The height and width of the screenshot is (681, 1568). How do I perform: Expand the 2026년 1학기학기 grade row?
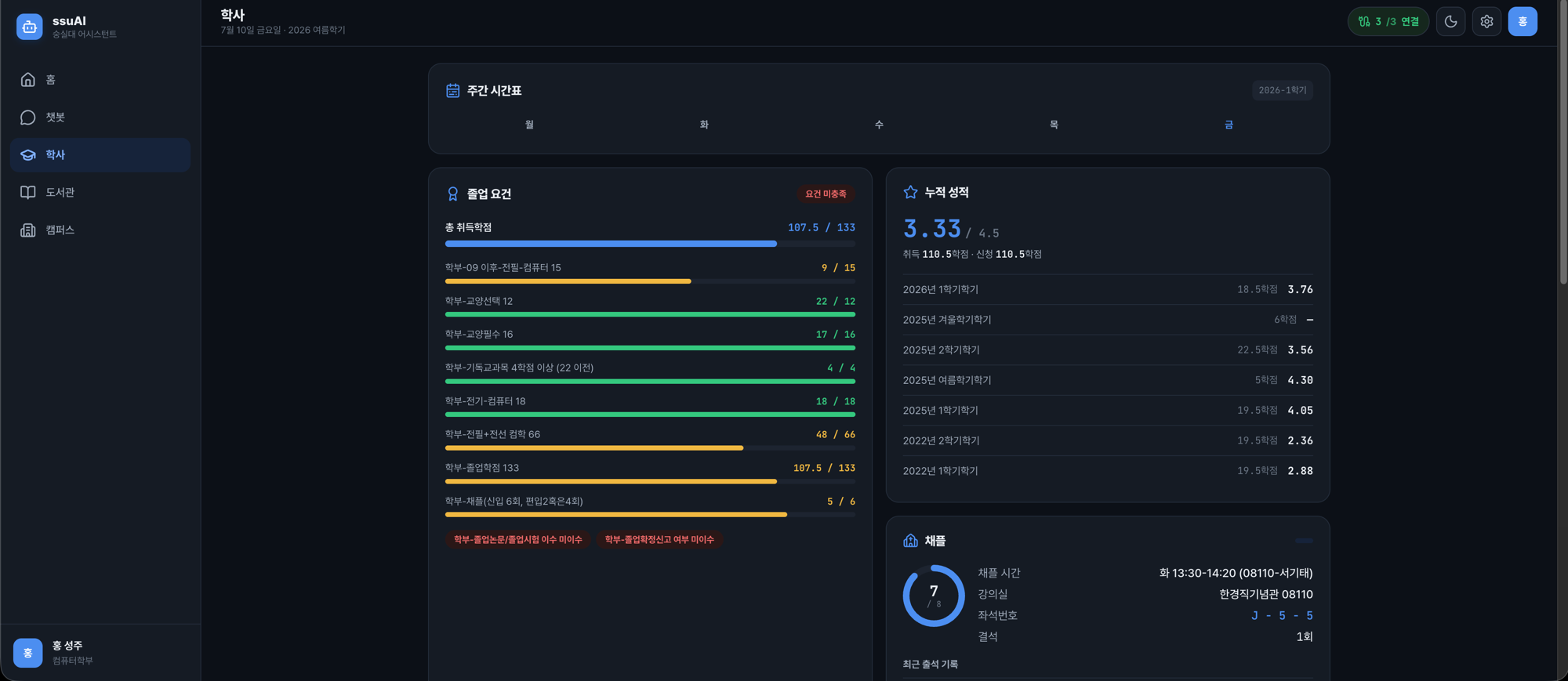tap(1107, 289)
